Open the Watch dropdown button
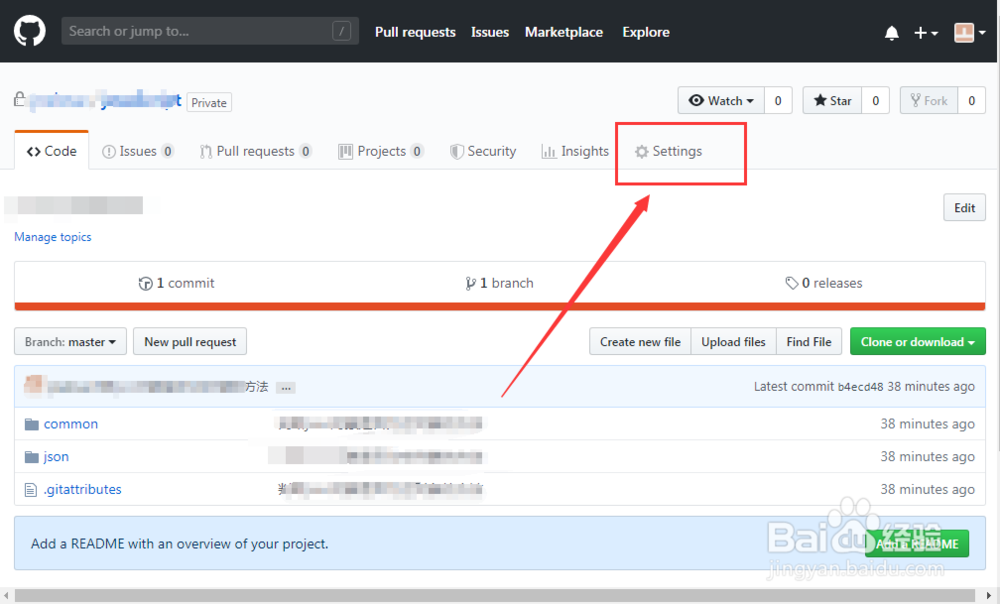The width and height of the screenshot is (1000, 604). pos(721,101)
